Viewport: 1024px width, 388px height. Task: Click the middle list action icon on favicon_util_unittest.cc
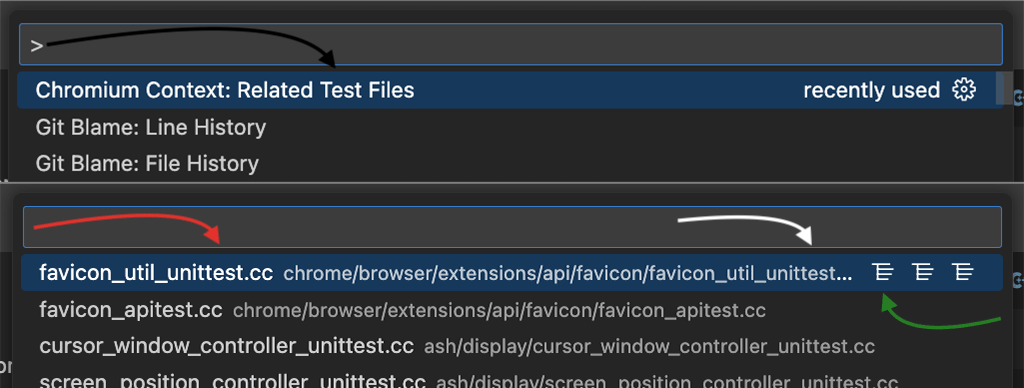(x=923, y=272)
